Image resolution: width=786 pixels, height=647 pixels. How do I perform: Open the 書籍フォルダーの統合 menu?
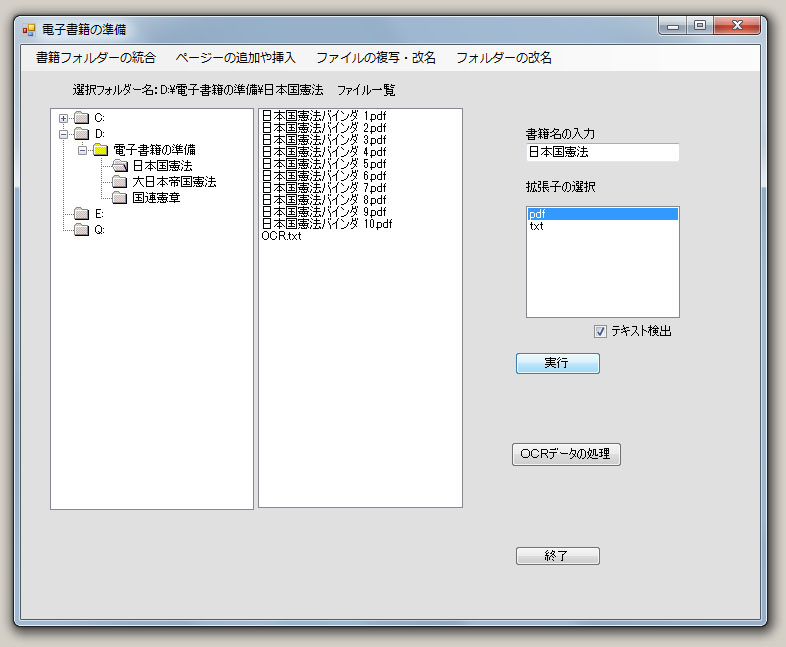pyautogui.click(x=95, y=58)
